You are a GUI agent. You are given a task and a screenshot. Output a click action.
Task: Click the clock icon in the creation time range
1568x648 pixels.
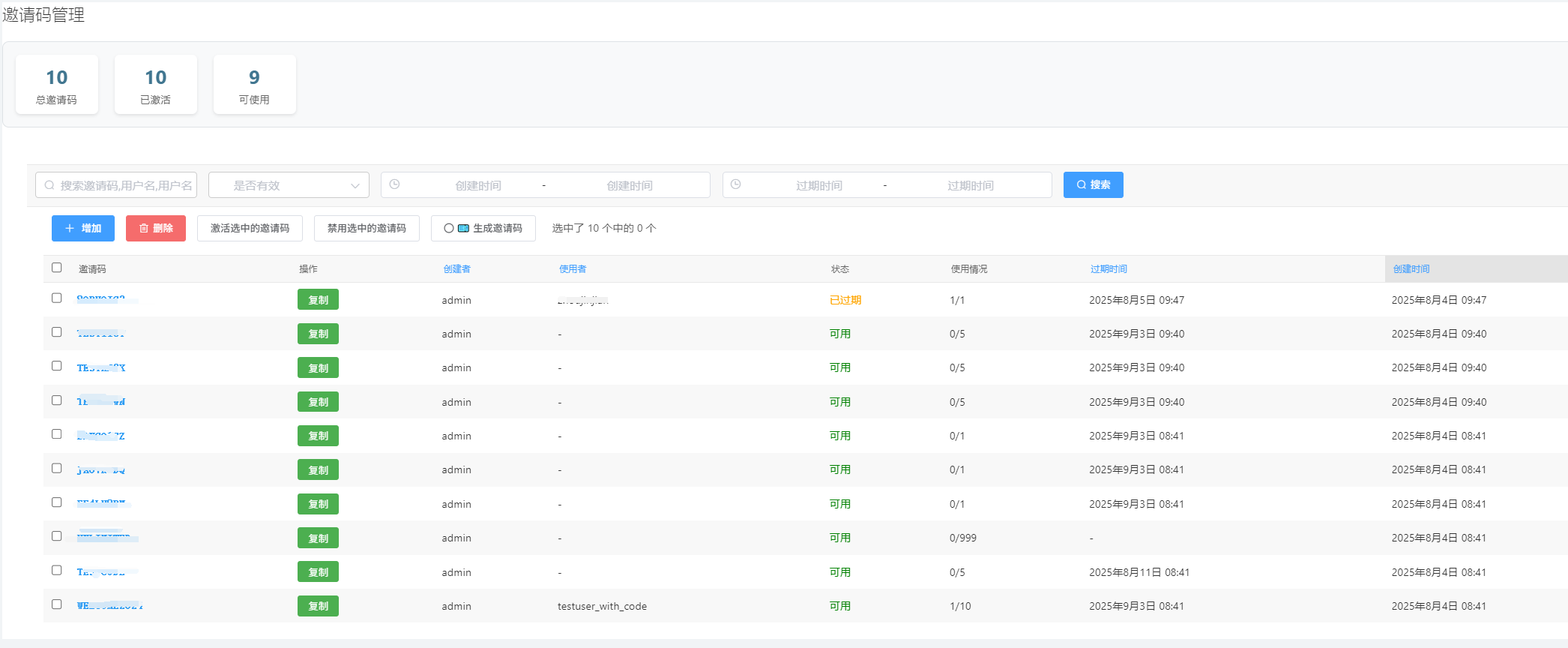pyautogui.click(x=394, y=184)
